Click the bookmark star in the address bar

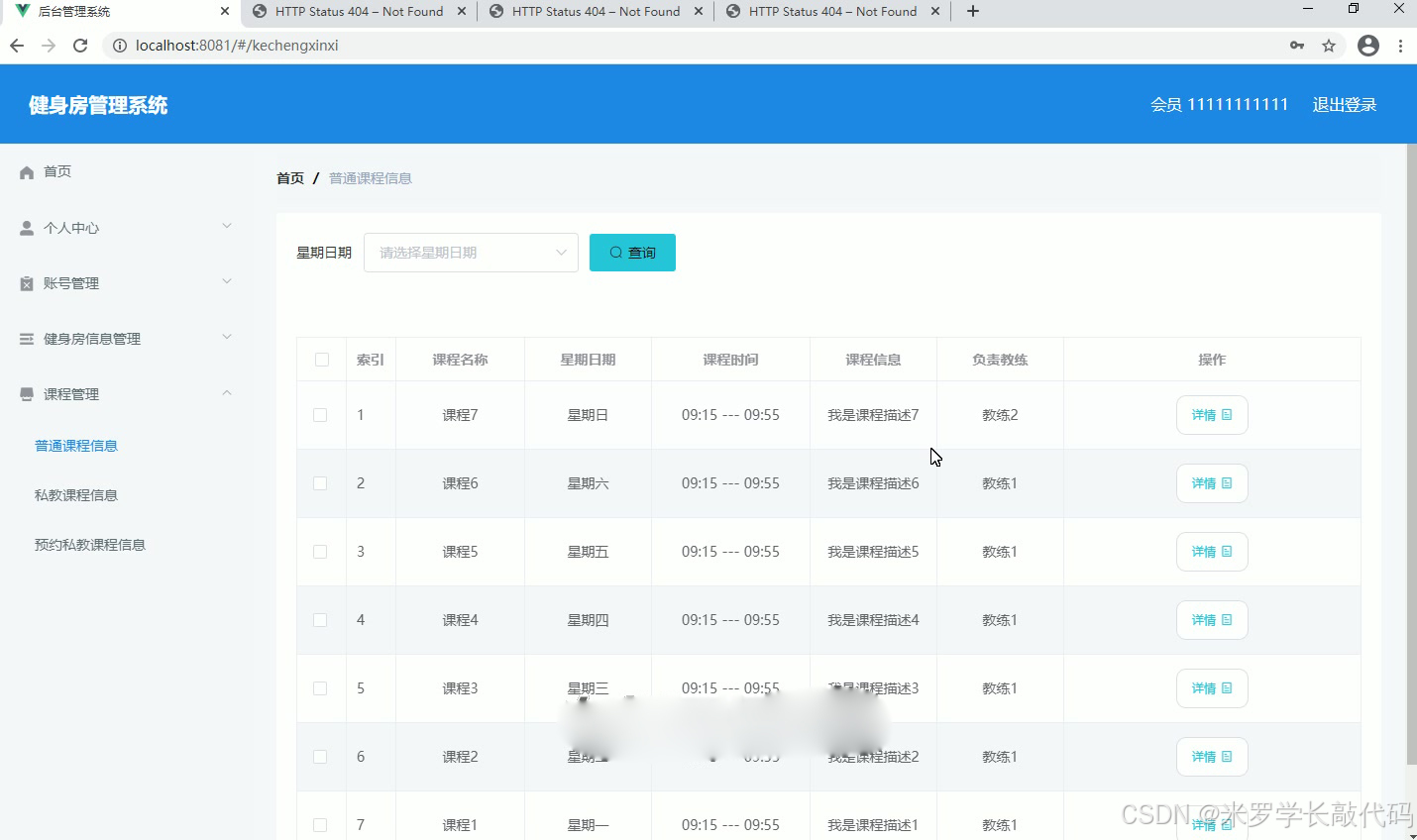coord(1329,45)
